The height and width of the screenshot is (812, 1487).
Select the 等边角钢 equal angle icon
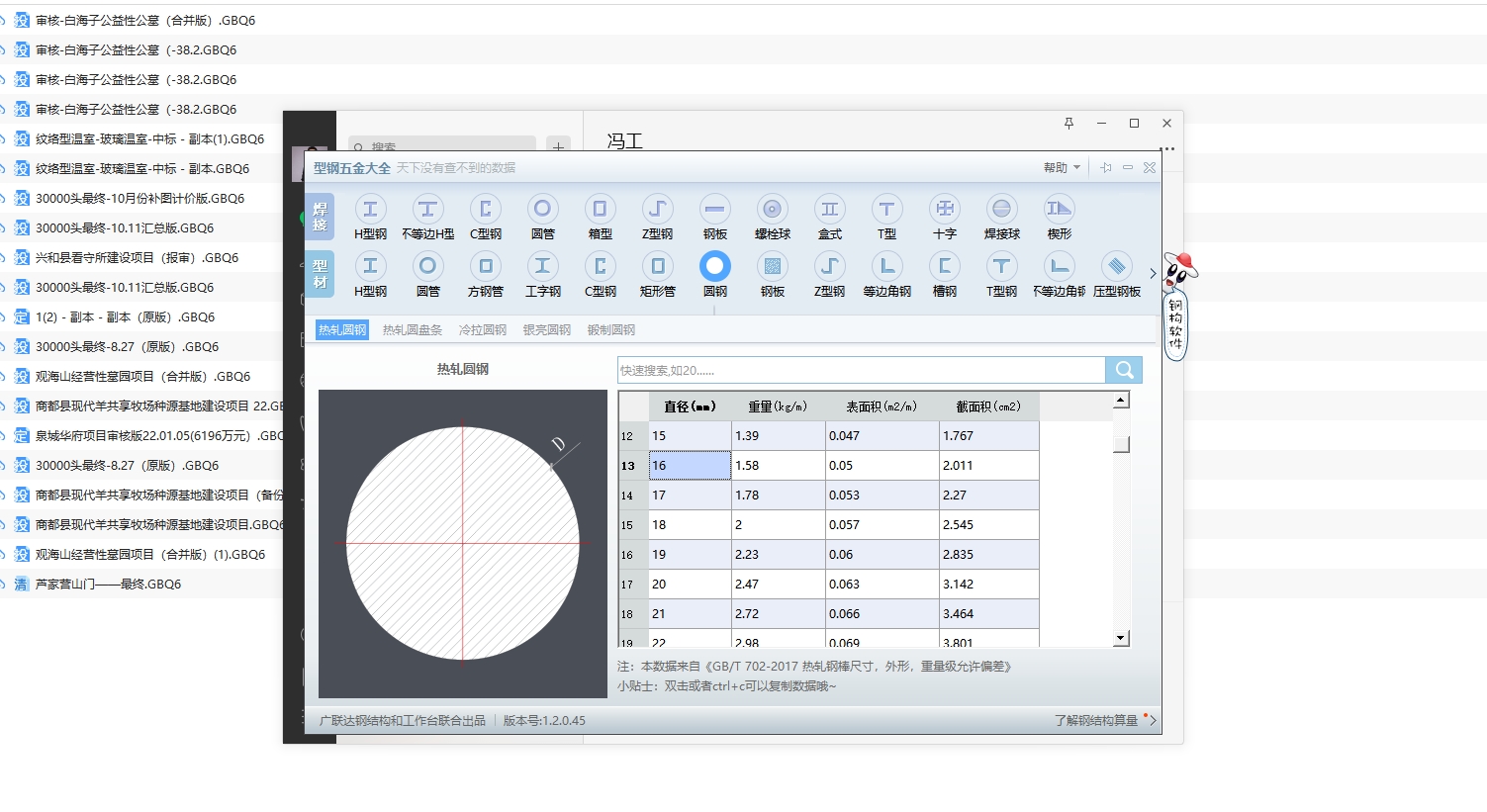coord(886,275)
